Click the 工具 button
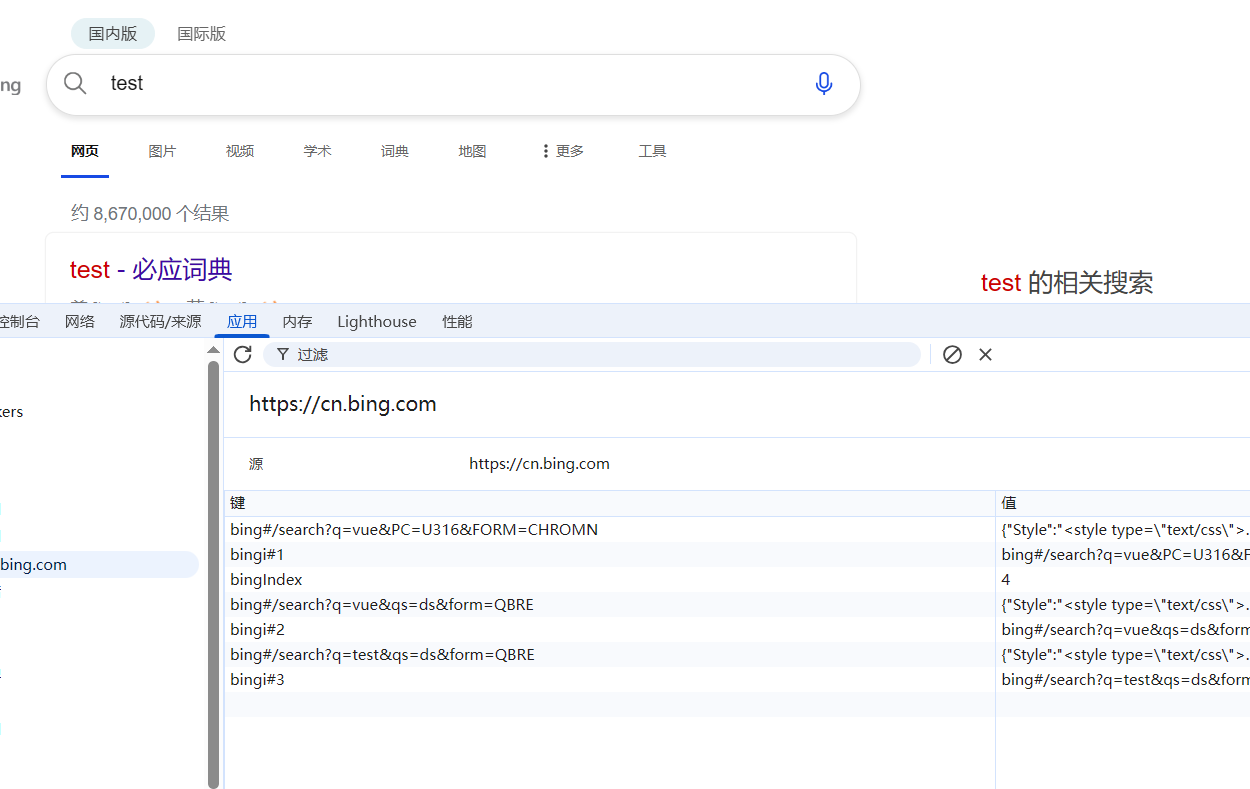Image resolution: width=1250 pixels, height=789 pixels. 652,151
